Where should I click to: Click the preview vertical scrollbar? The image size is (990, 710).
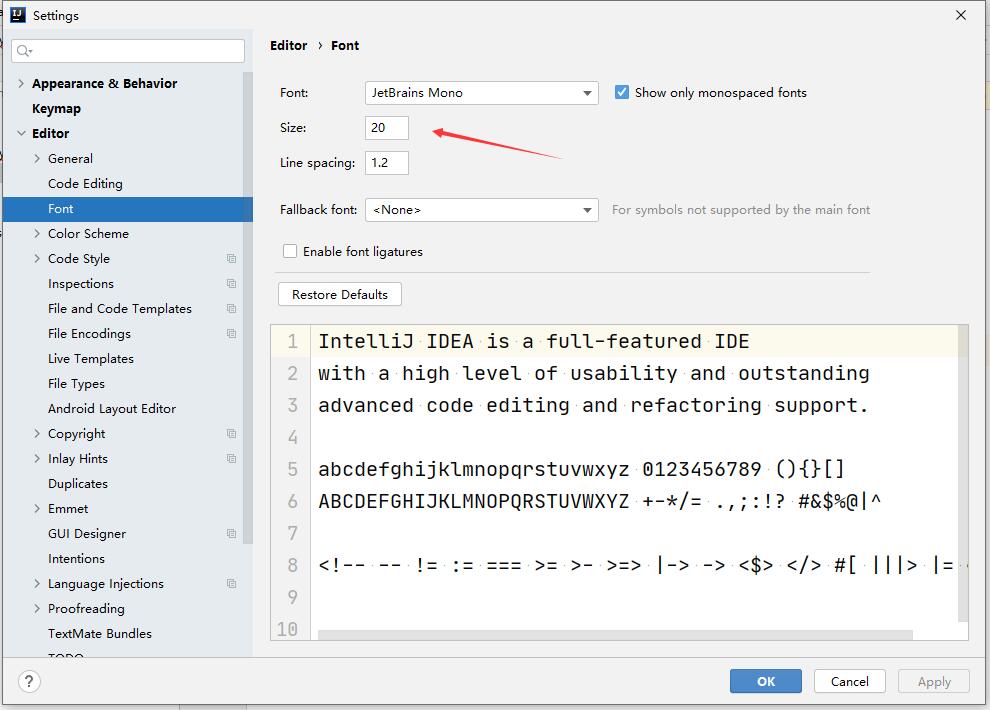coord(963,473)
